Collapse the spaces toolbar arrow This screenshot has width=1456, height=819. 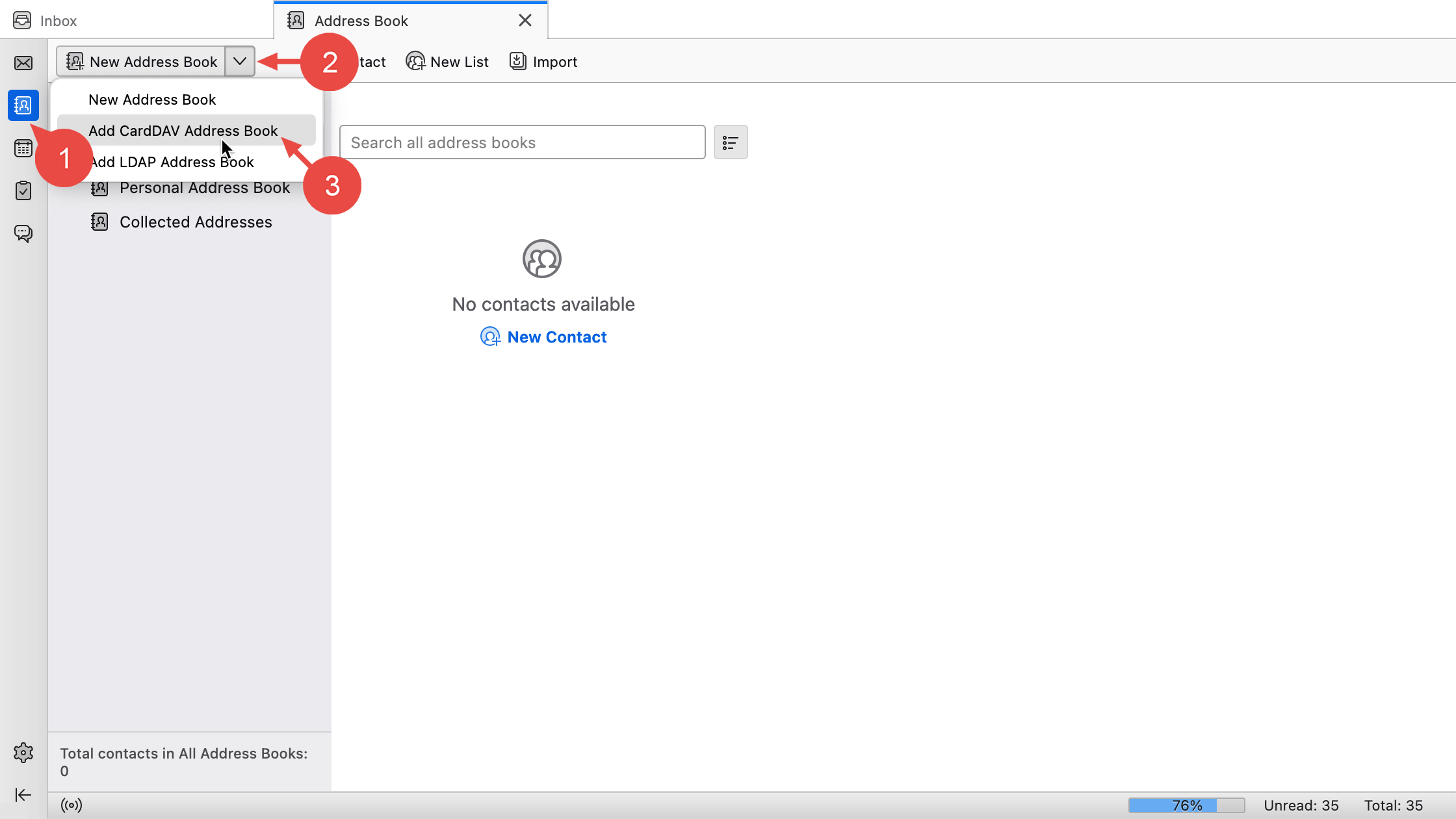(23, 795)
